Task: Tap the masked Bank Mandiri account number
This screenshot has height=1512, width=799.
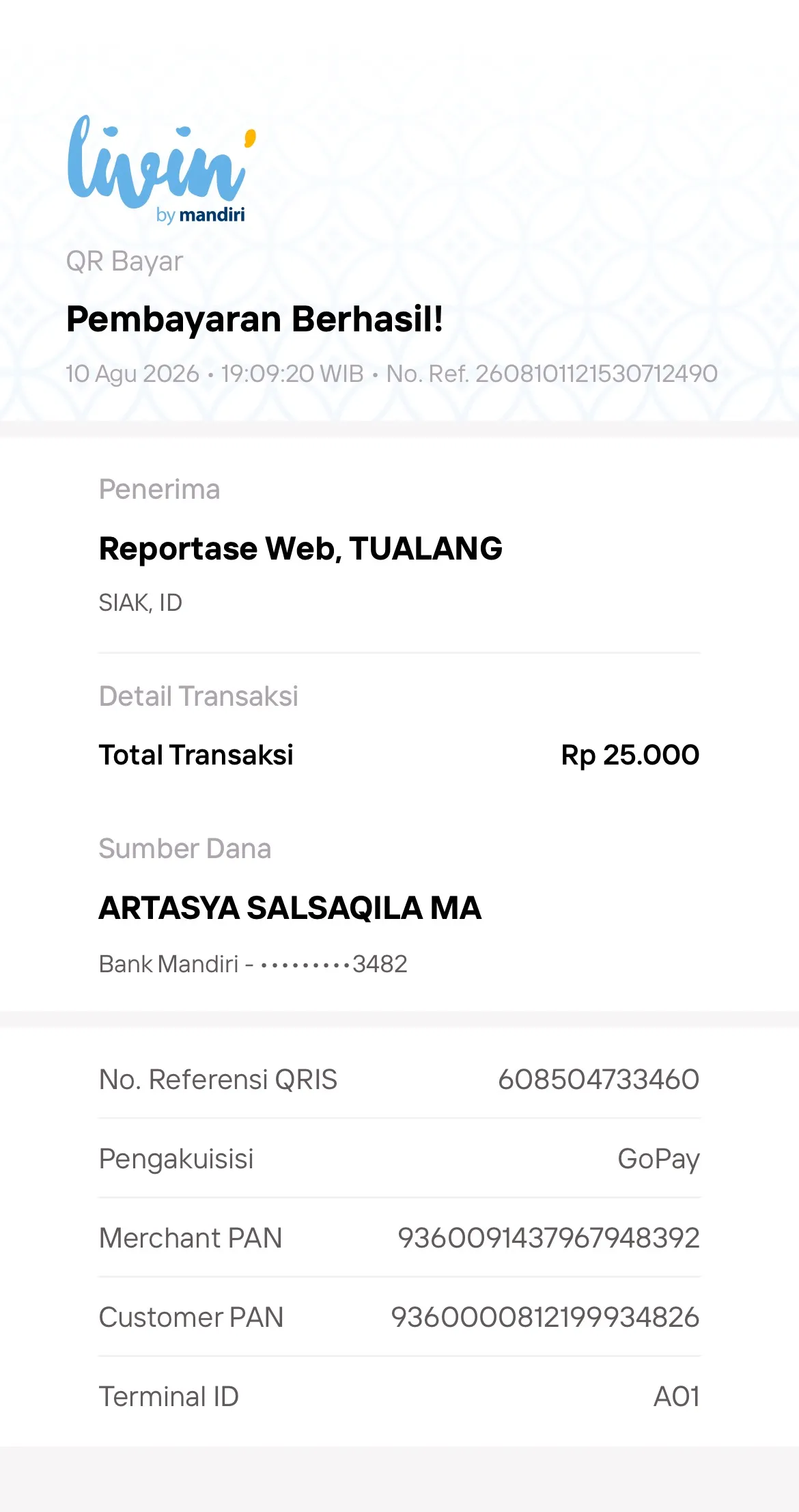Action: [x=253, y=964]
